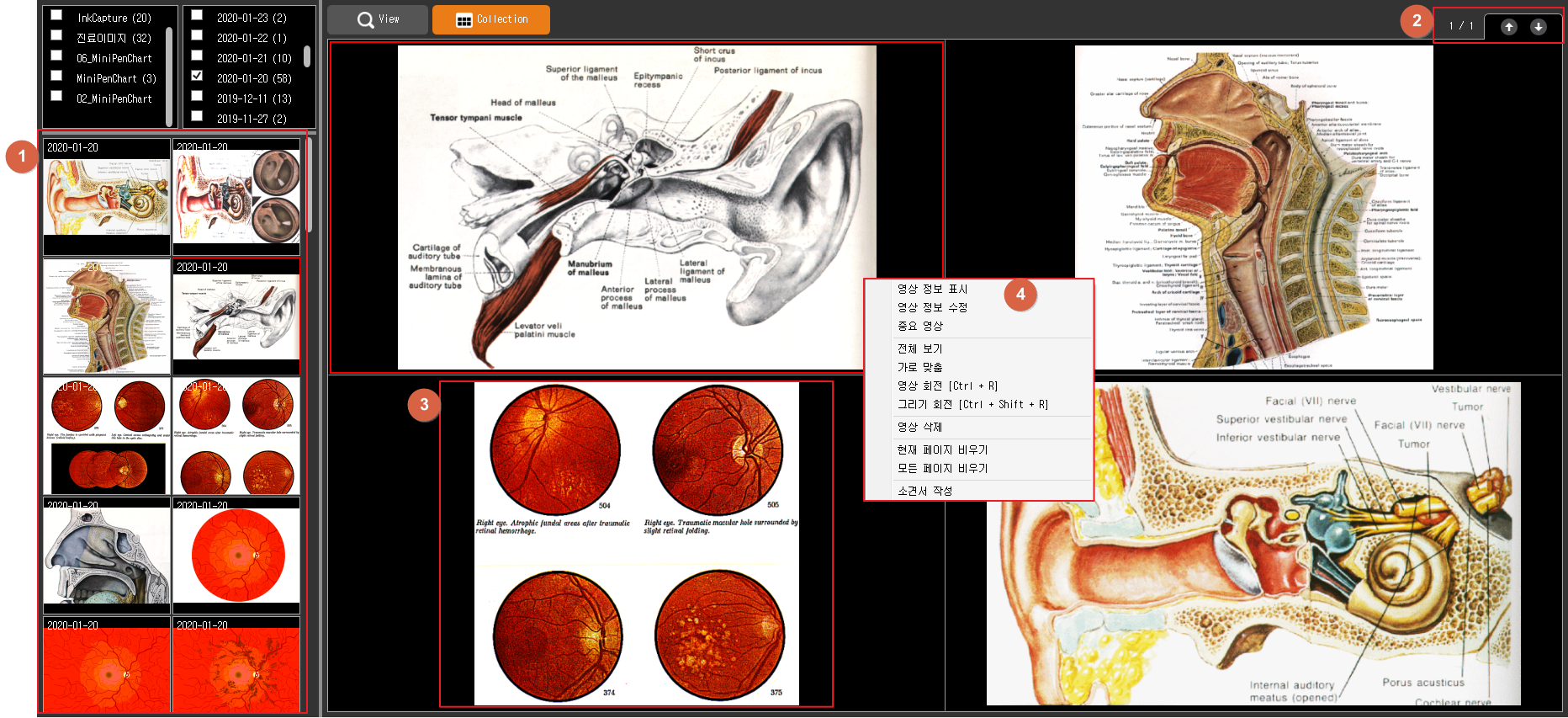Image resolution: width=1568 pixels, height=718 pixels.
Task: Uncheck the 2020-01-20 (58) date checkbox
Action: (197, 76)
